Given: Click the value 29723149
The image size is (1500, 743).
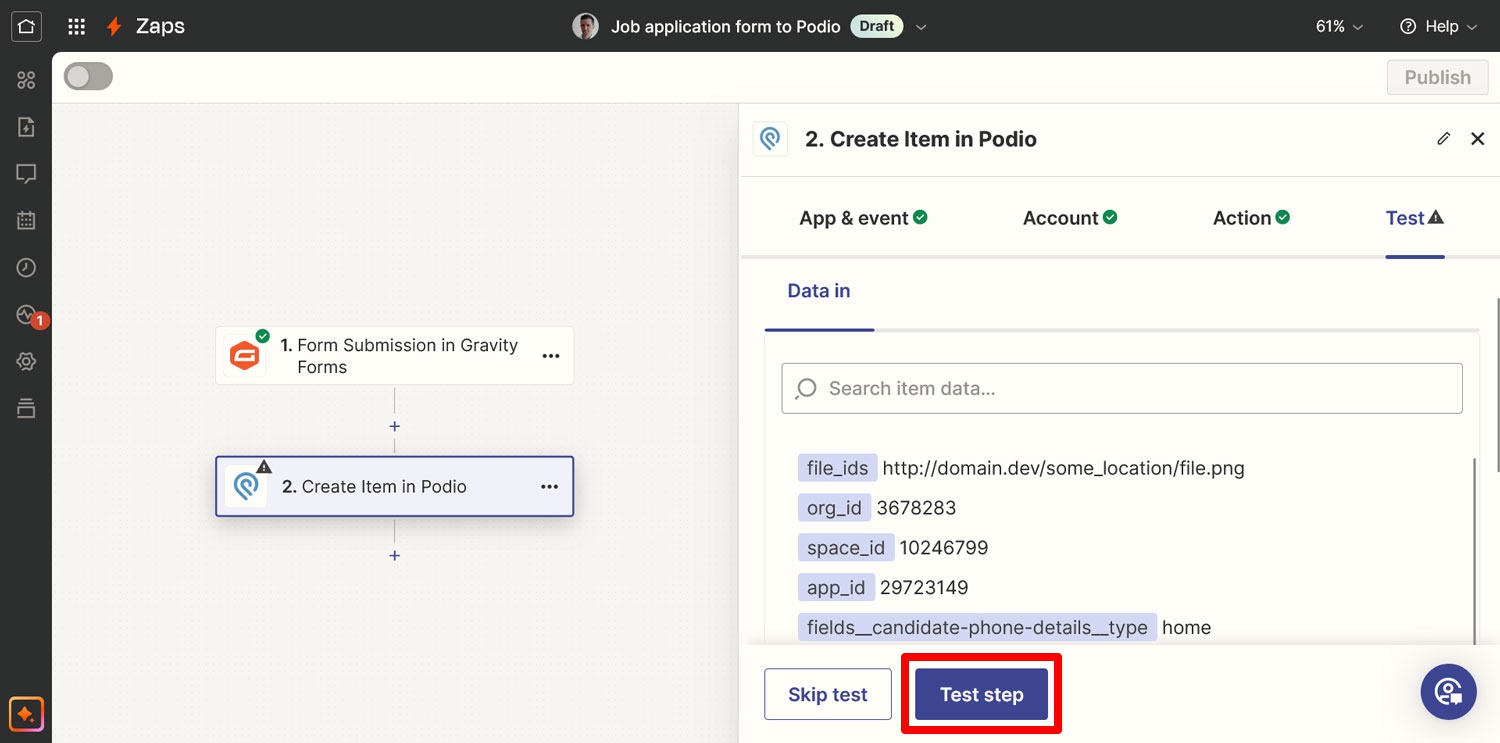Looking at the screenshot, I should pos(924,588).
